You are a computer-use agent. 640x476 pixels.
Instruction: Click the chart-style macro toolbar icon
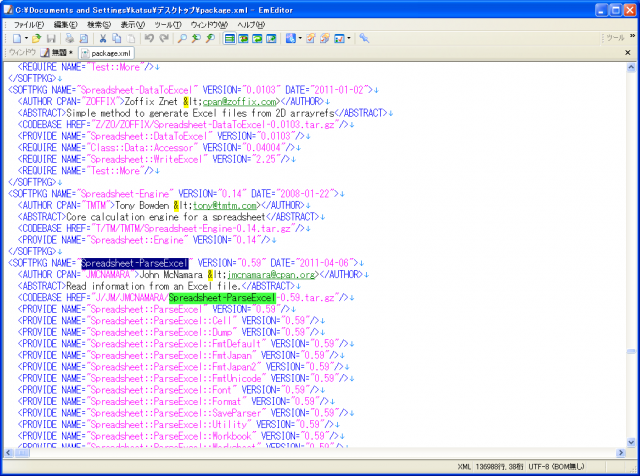(x=339, y=38)
